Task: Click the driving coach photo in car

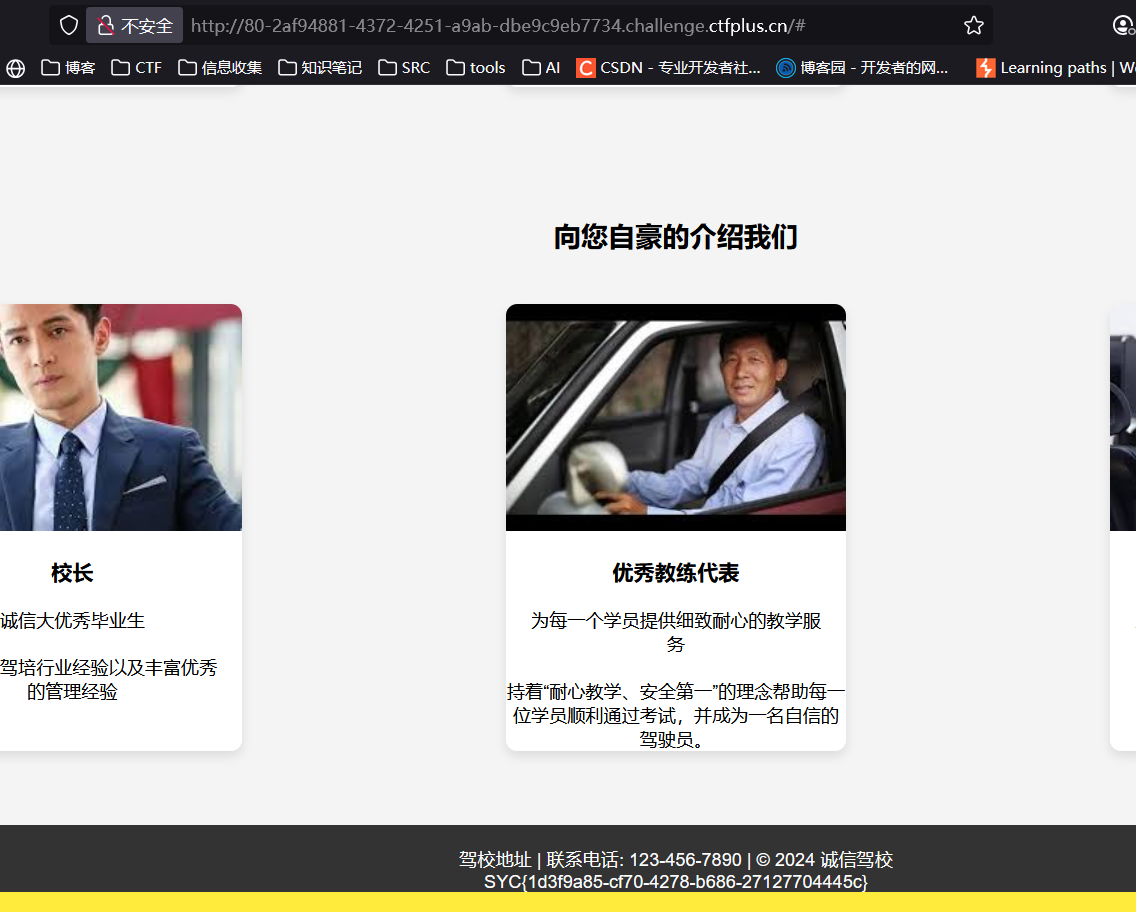Action: [676, 417]
